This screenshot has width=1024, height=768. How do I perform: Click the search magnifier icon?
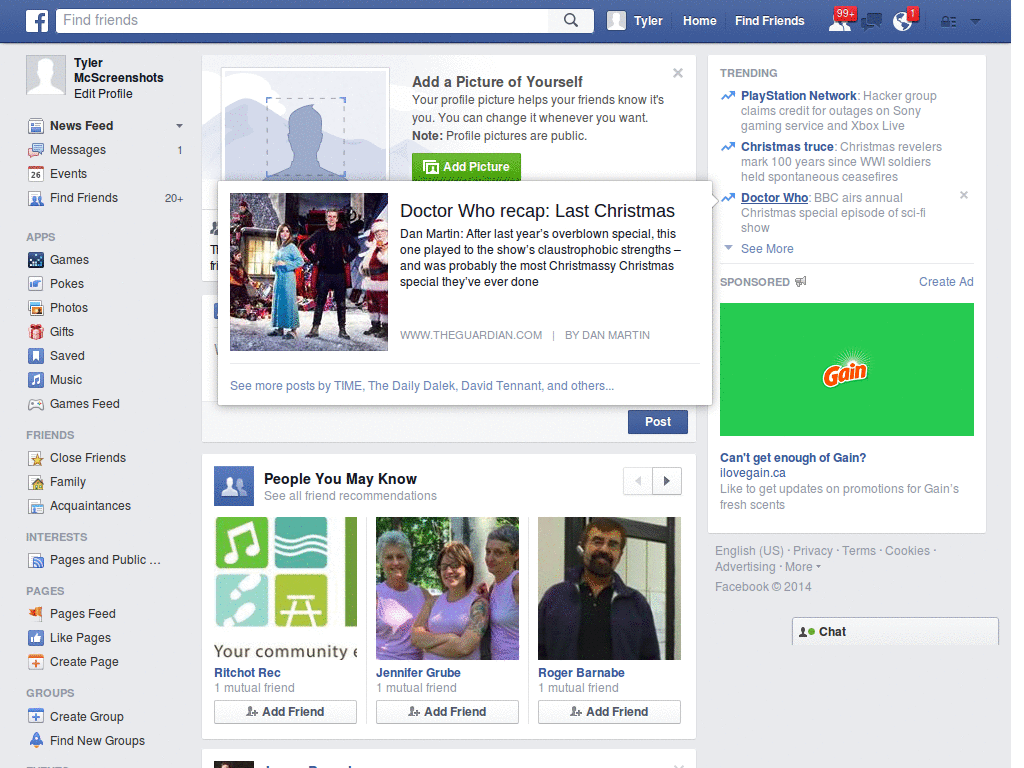571,20
